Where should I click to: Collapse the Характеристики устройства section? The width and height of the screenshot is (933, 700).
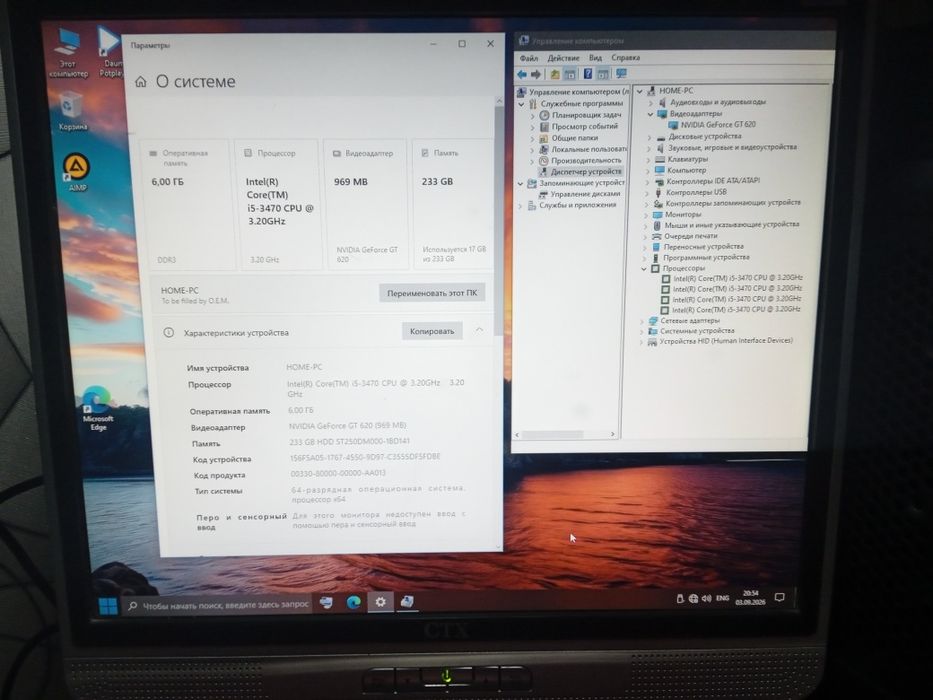[x=479, y=330]
